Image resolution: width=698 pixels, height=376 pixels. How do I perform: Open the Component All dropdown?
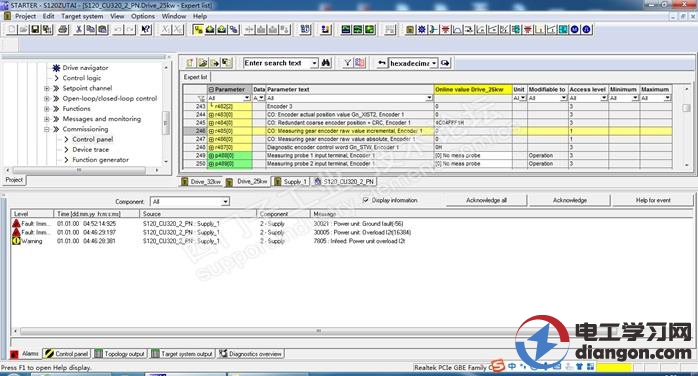225,202
